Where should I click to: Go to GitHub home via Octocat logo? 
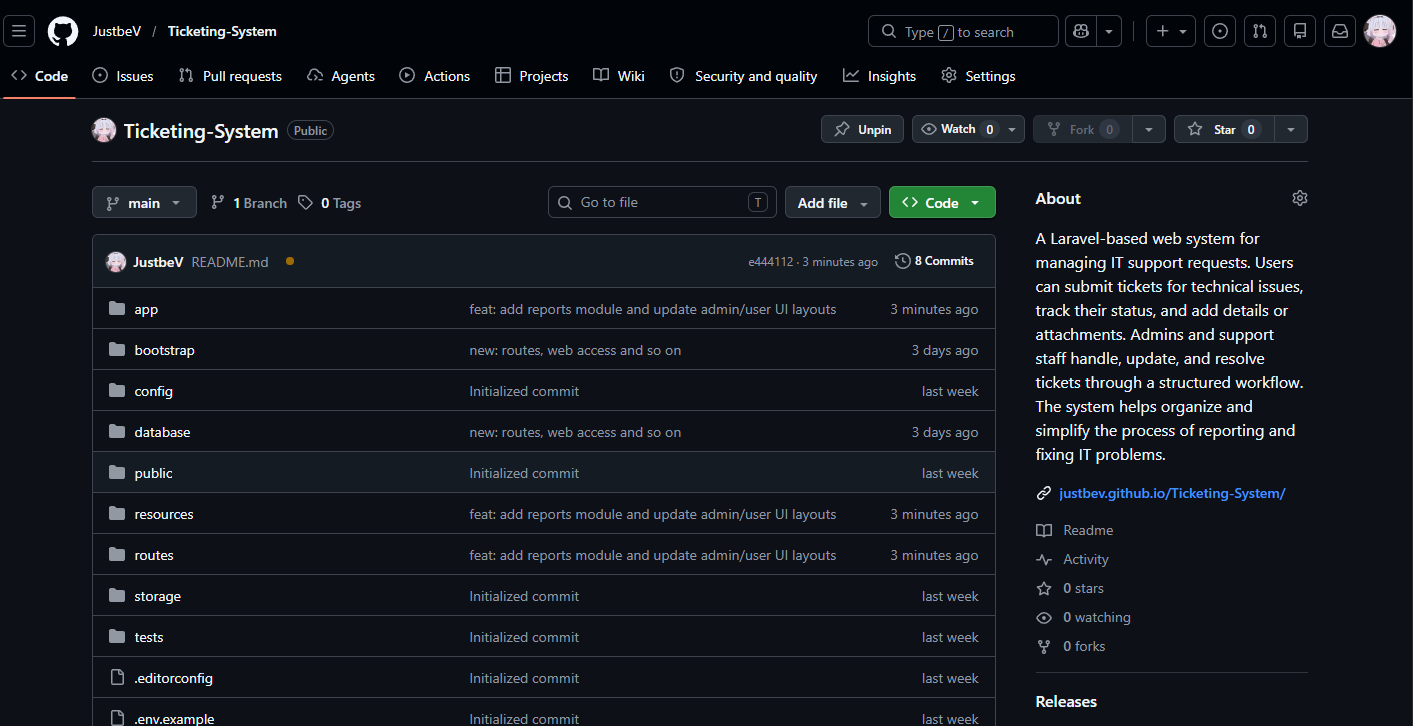(63, 31)
